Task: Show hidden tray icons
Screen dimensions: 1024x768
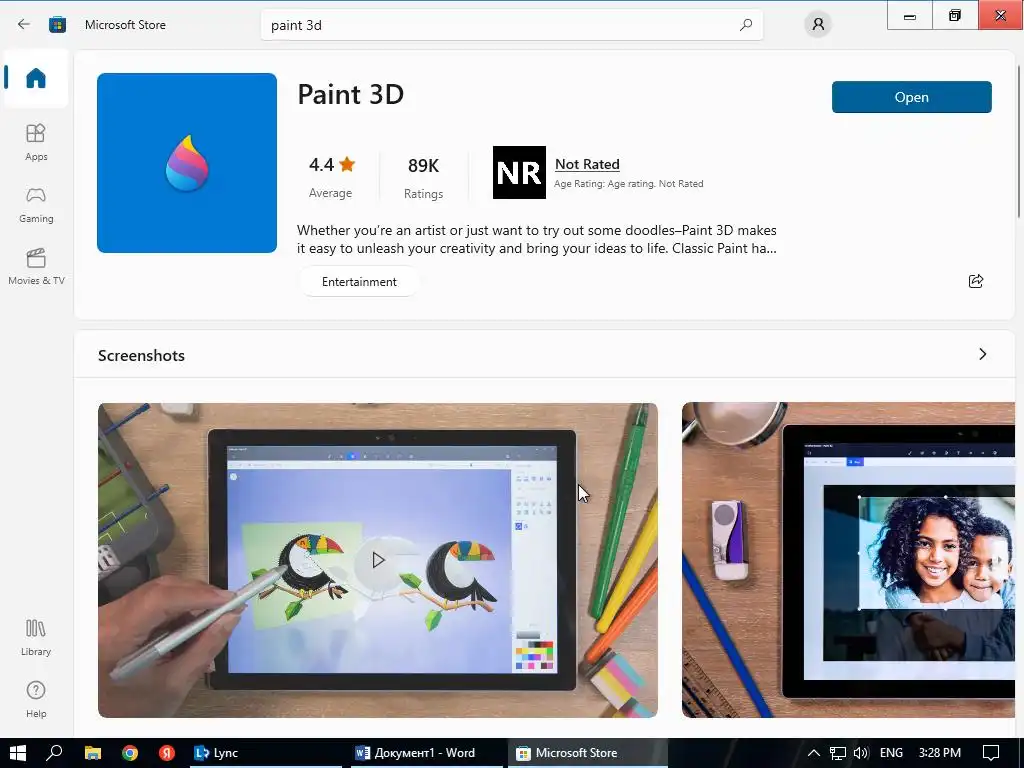Action: [x=814, y=753]
